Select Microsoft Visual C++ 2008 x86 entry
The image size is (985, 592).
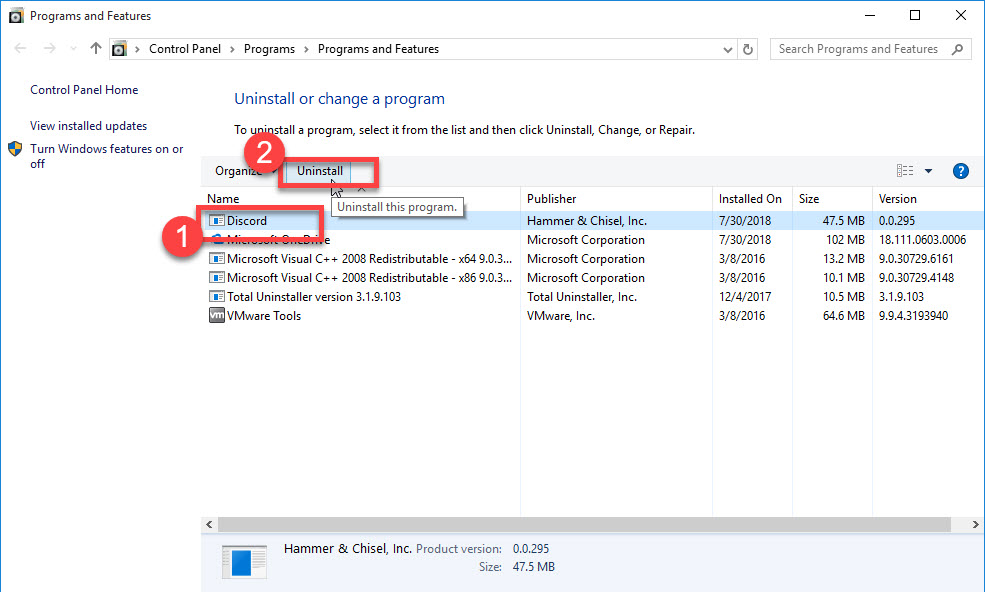coord(369,278)
